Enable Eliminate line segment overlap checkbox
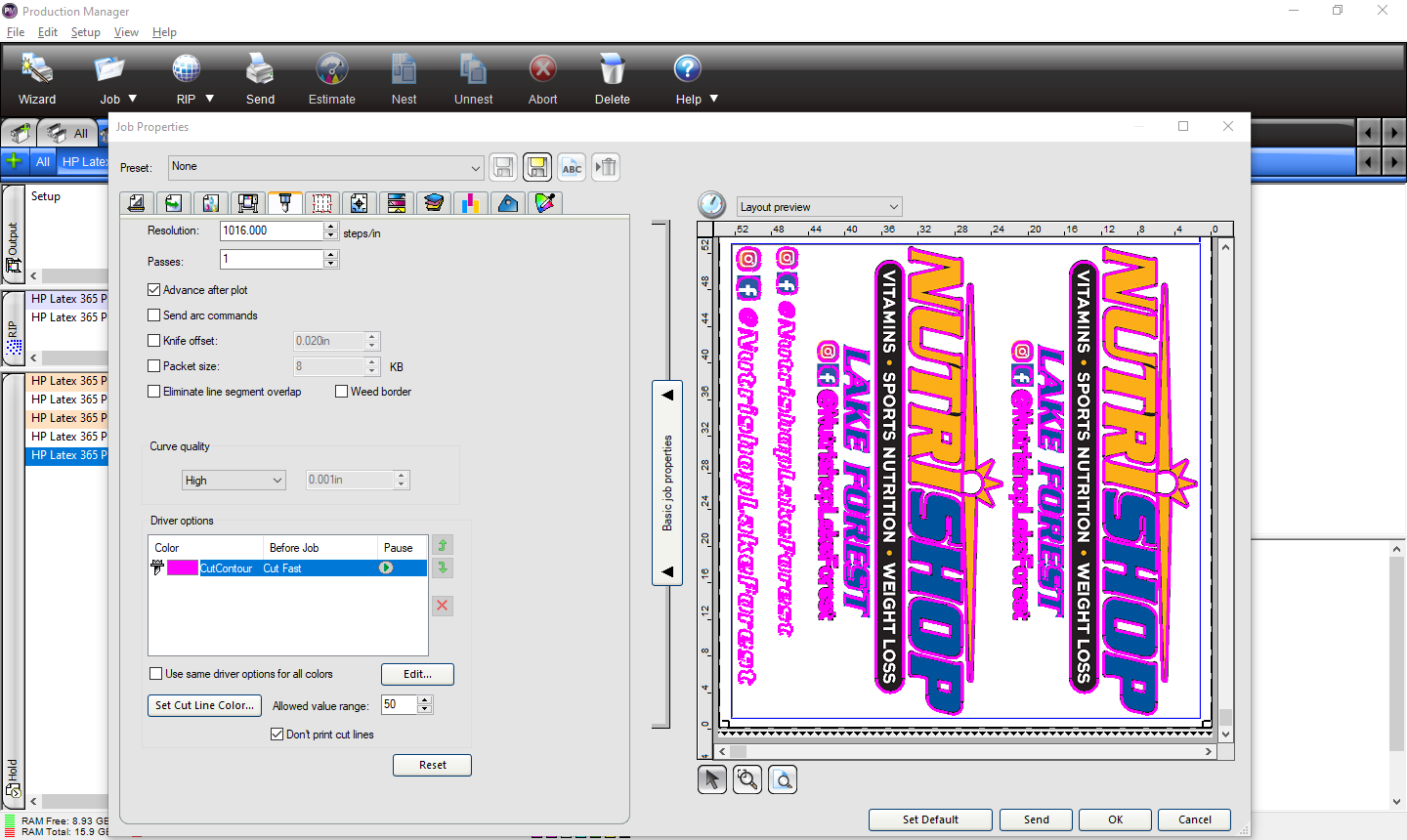The image size is (1407, 840). tap(153, 392)
